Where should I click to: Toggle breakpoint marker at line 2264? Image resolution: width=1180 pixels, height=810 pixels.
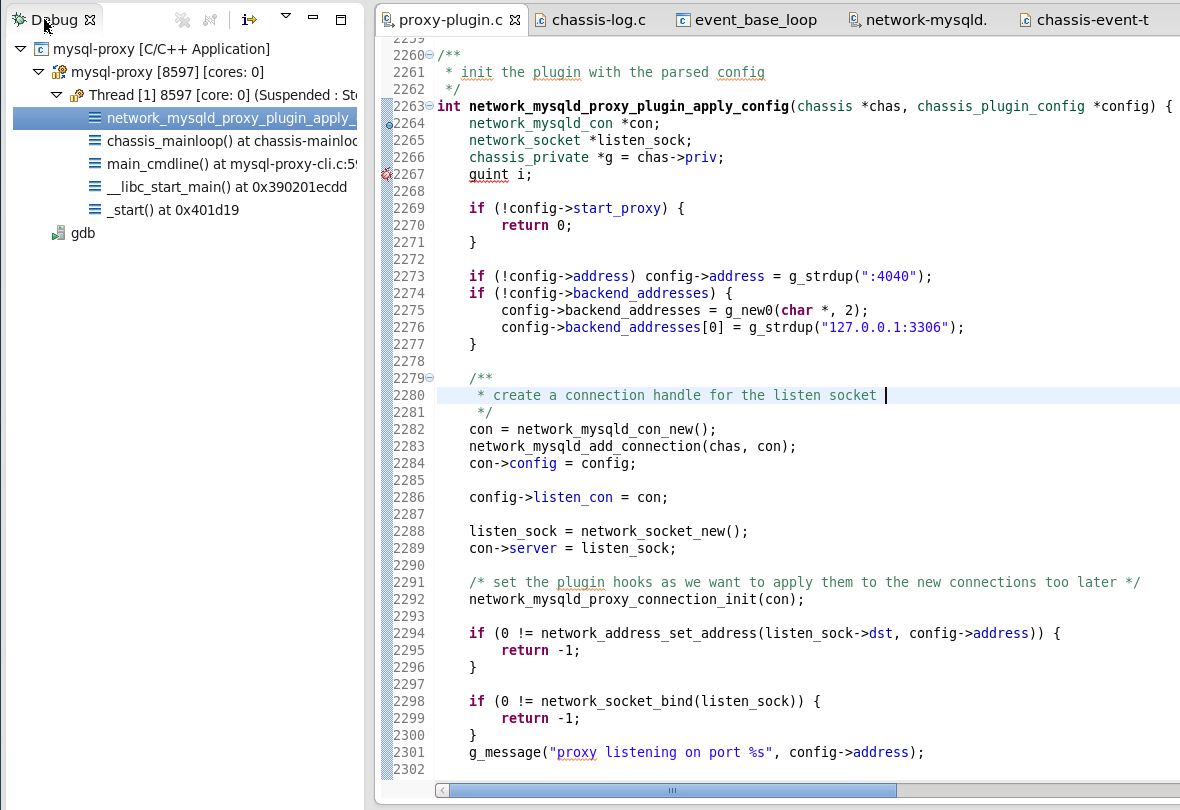pos(388,125)
